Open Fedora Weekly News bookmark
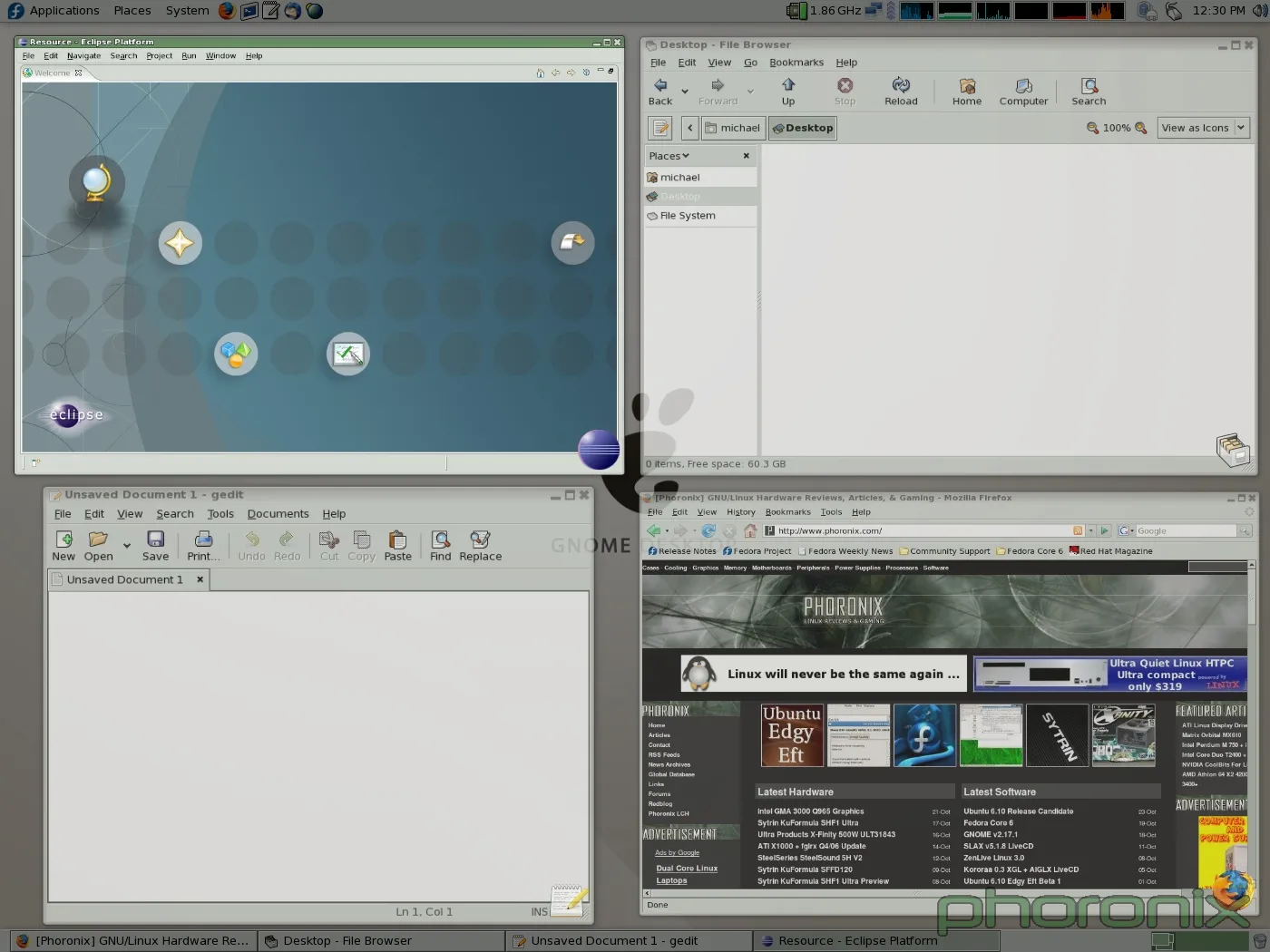1270x952 pixels. [x=845, y=551]
